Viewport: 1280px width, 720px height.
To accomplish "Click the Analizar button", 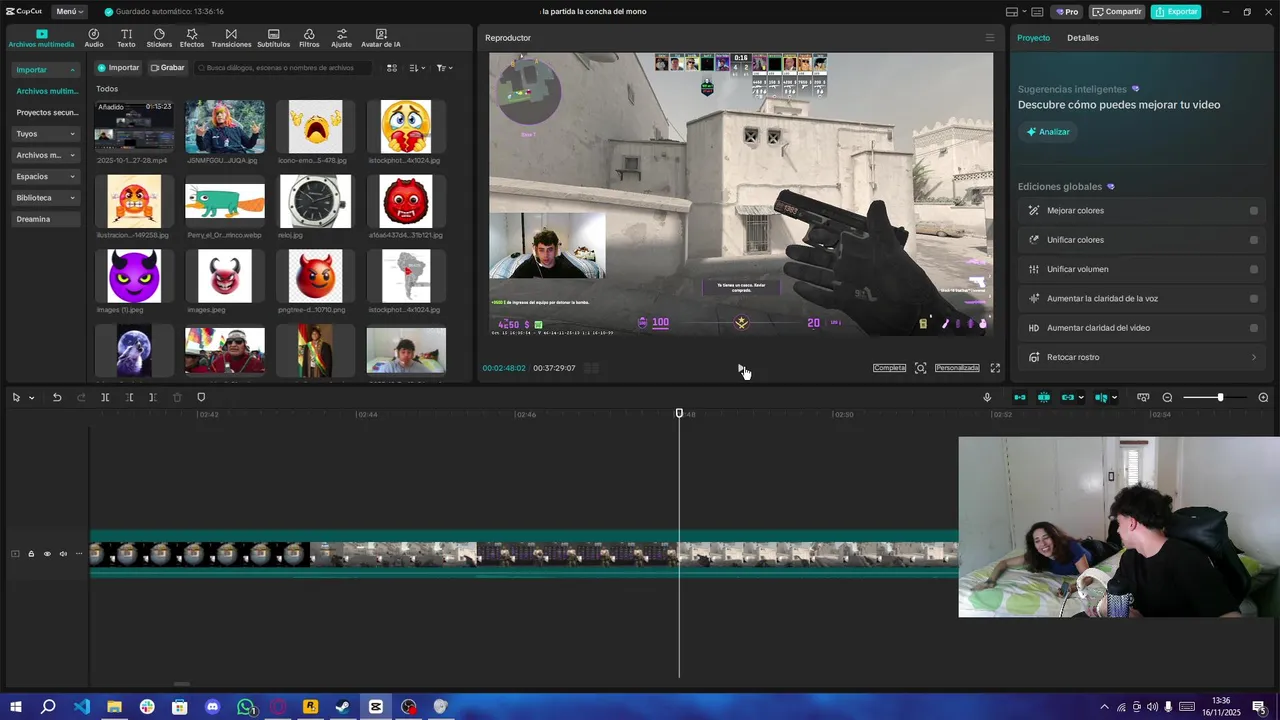I will (1047, 132).
